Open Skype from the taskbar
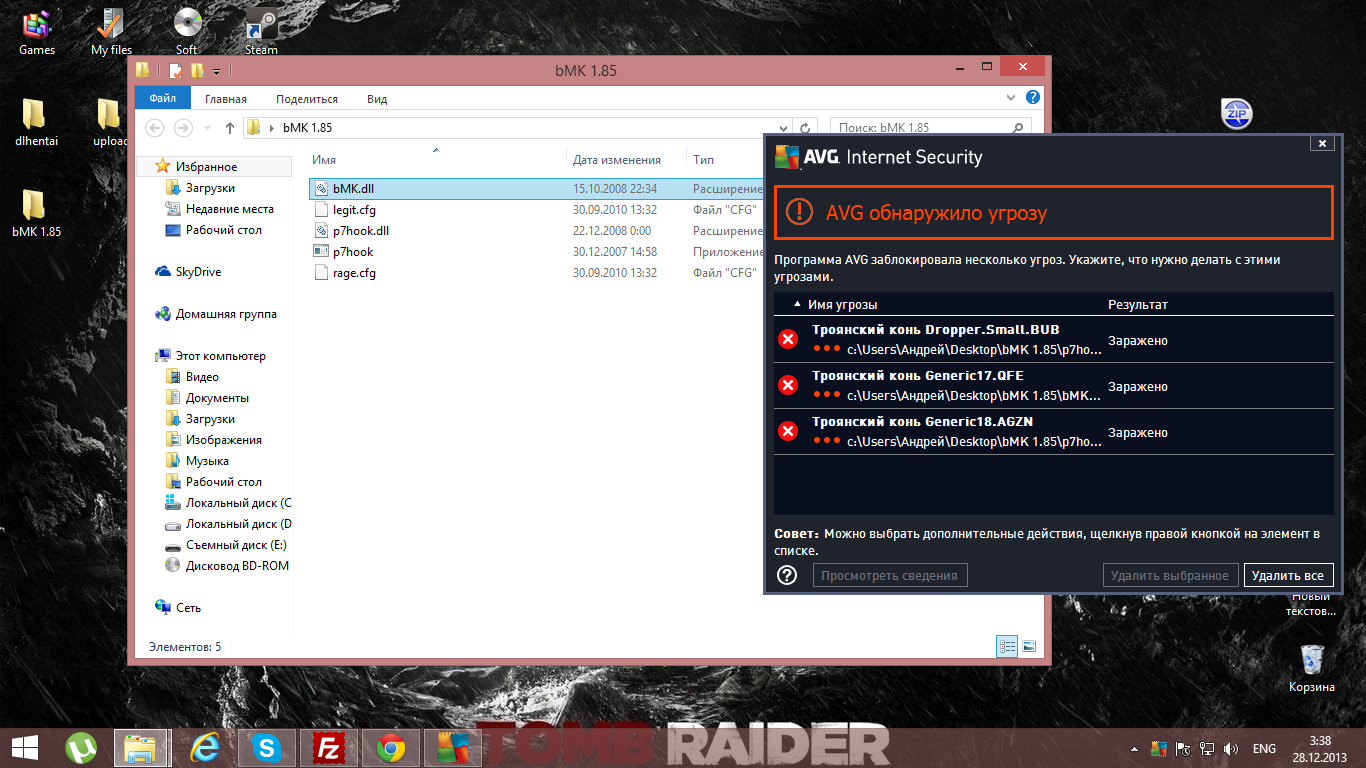This screenshot has height=768, width=1366. [x=268, y=747]
